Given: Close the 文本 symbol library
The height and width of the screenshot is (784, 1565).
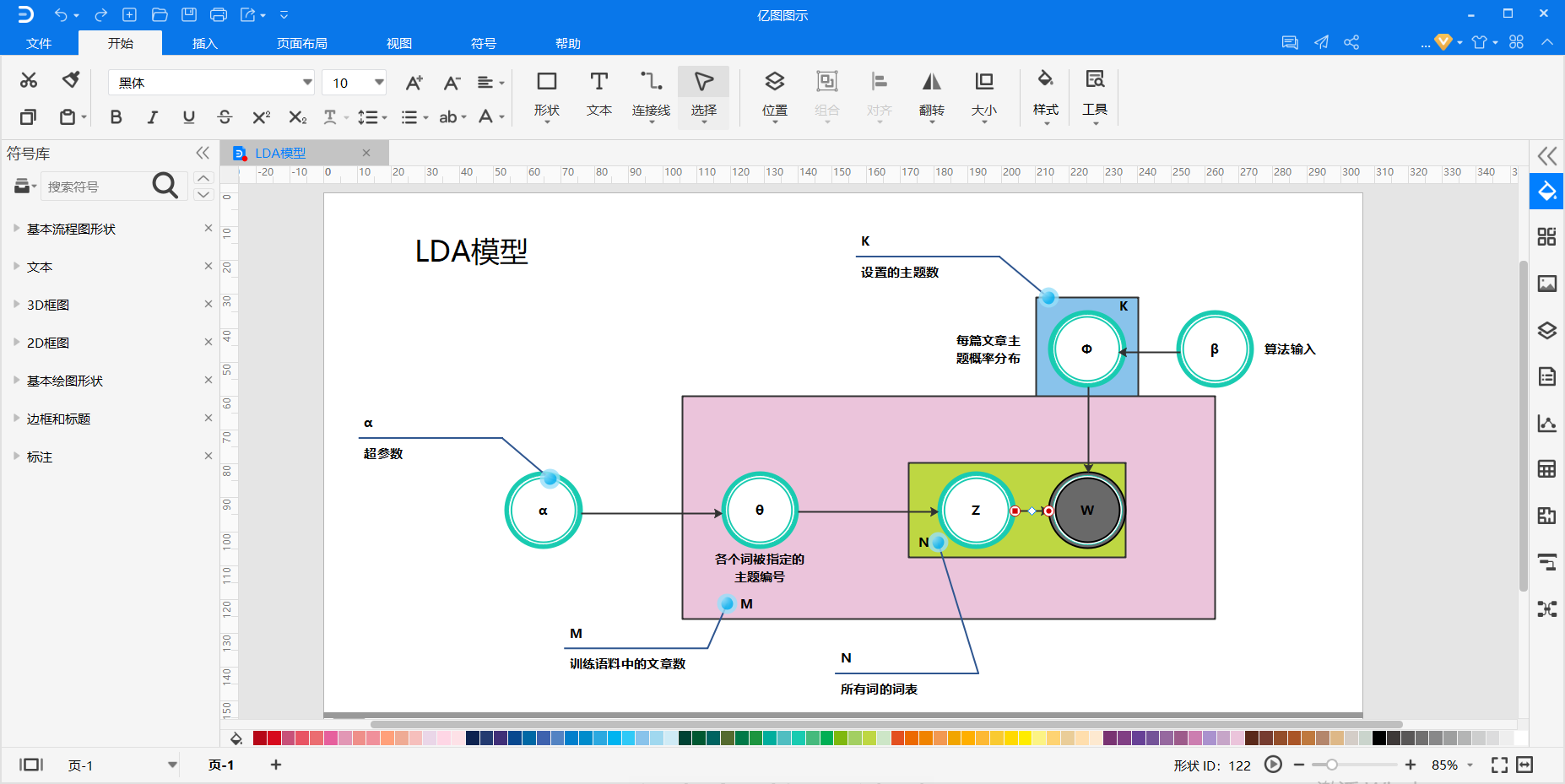Looking at the screenshot, I should coord(208,266).
